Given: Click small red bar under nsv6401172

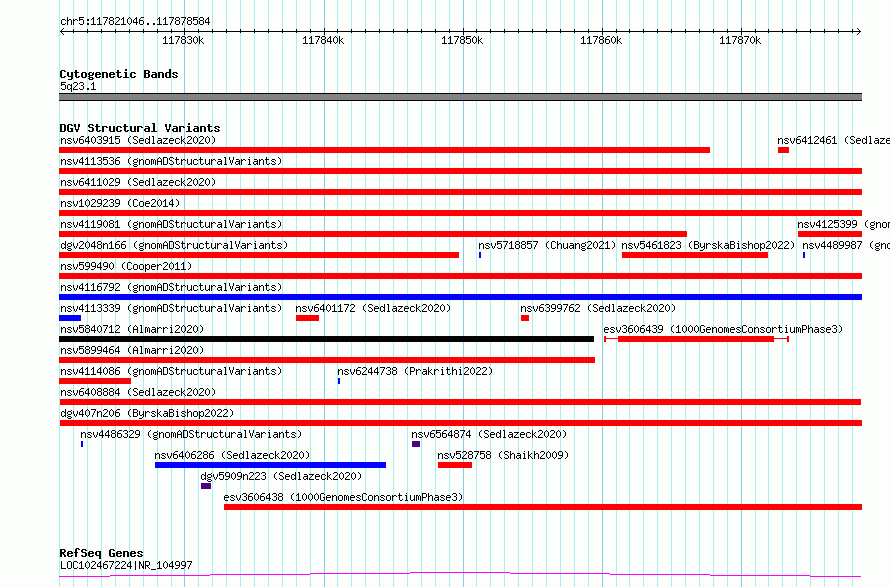Looking at the screenshot, I should pyautogui.click(x=307, y=318).
